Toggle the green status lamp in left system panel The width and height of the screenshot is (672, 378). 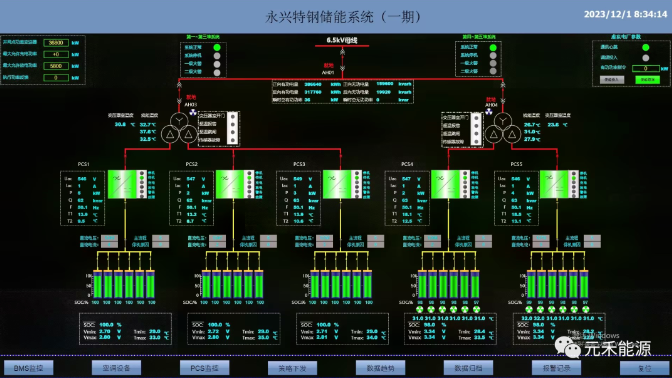click(217, 47)
